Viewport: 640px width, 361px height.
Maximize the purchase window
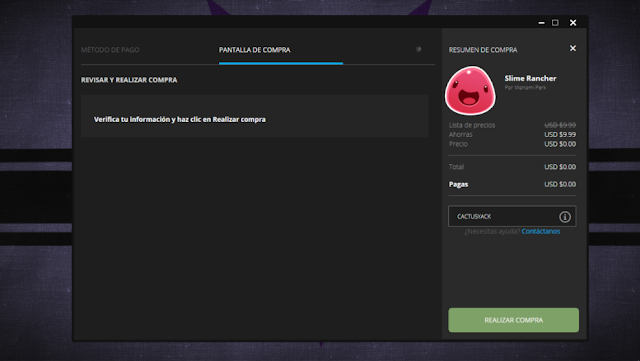[x=555, y=23]
